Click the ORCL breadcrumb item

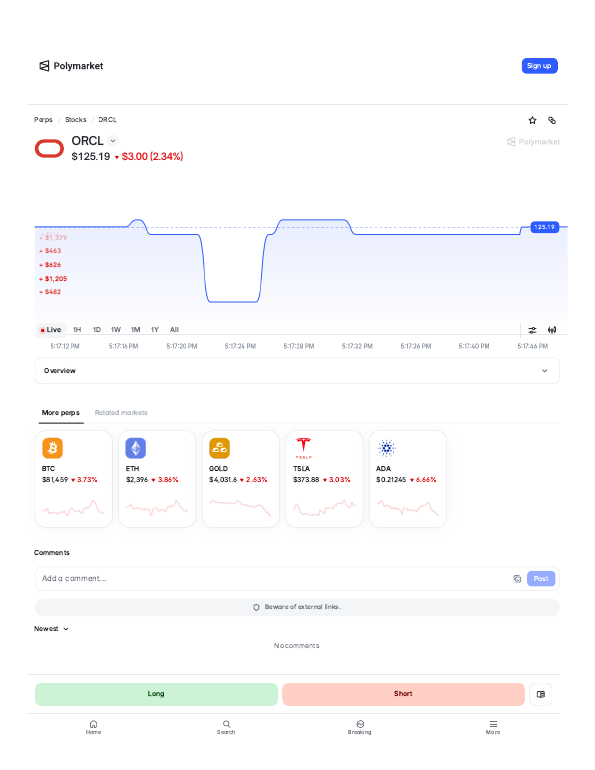[108, 120]
